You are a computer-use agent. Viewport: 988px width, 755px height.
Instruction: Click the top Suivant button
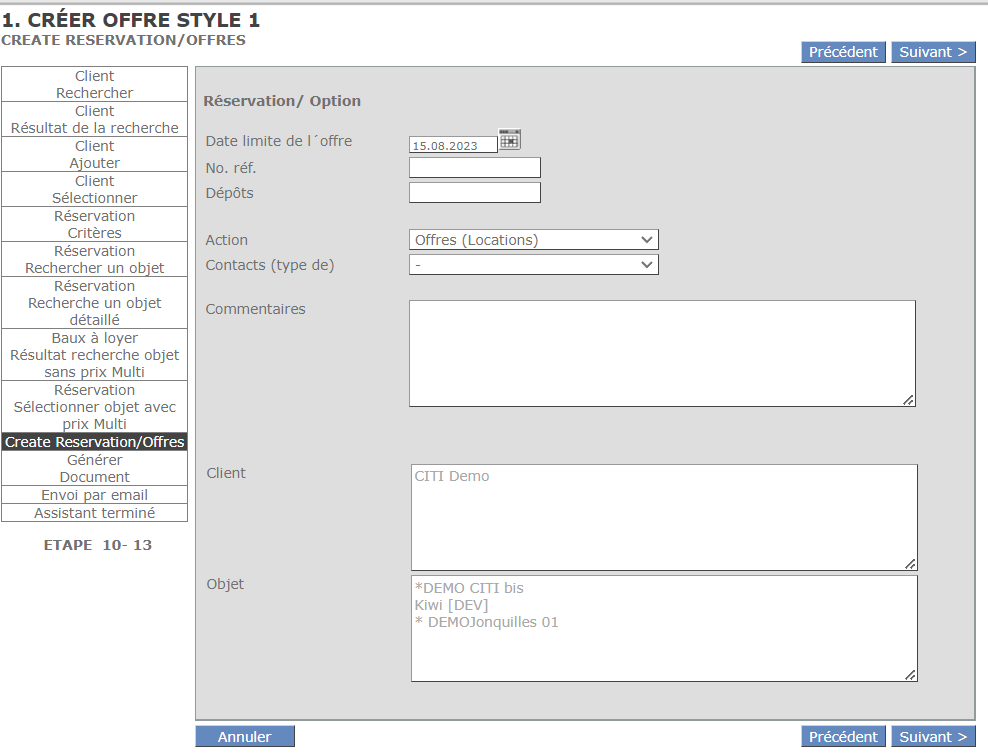(932, 52)
